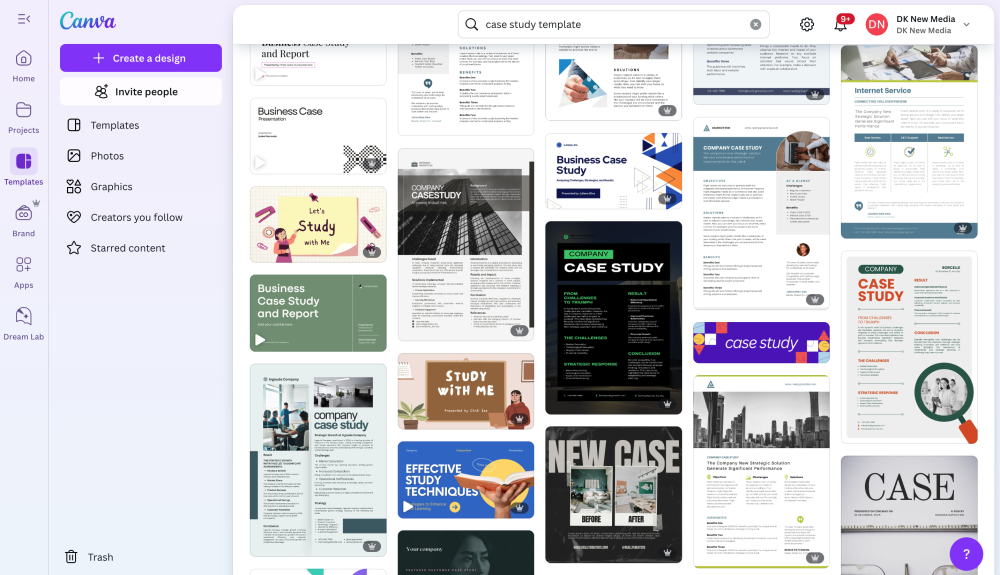Open purple case study banner template
1000x575 pixels.
coord(761,342)
